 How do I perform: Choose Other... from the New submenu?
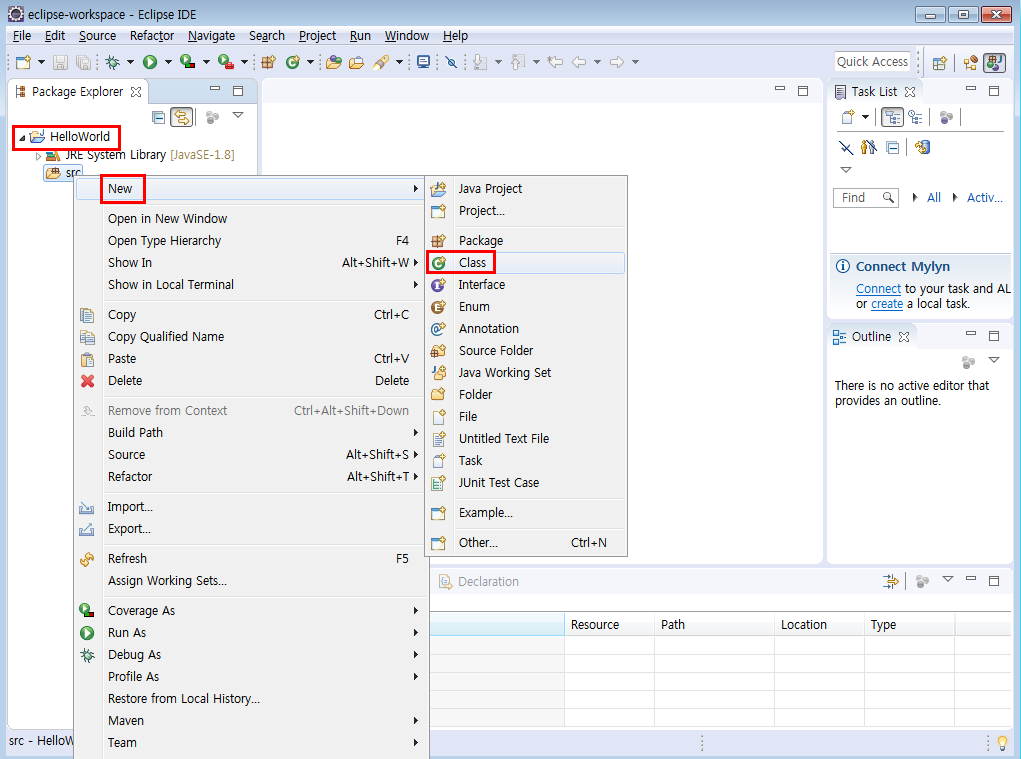point(526,543)
